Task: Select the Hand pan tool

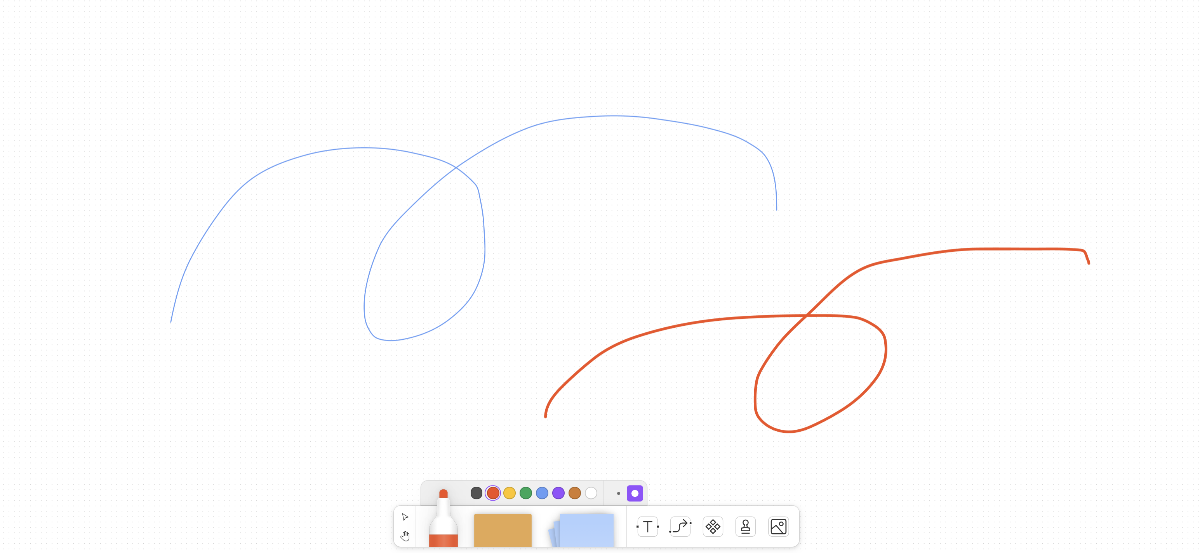Action: tap(405, 536)
